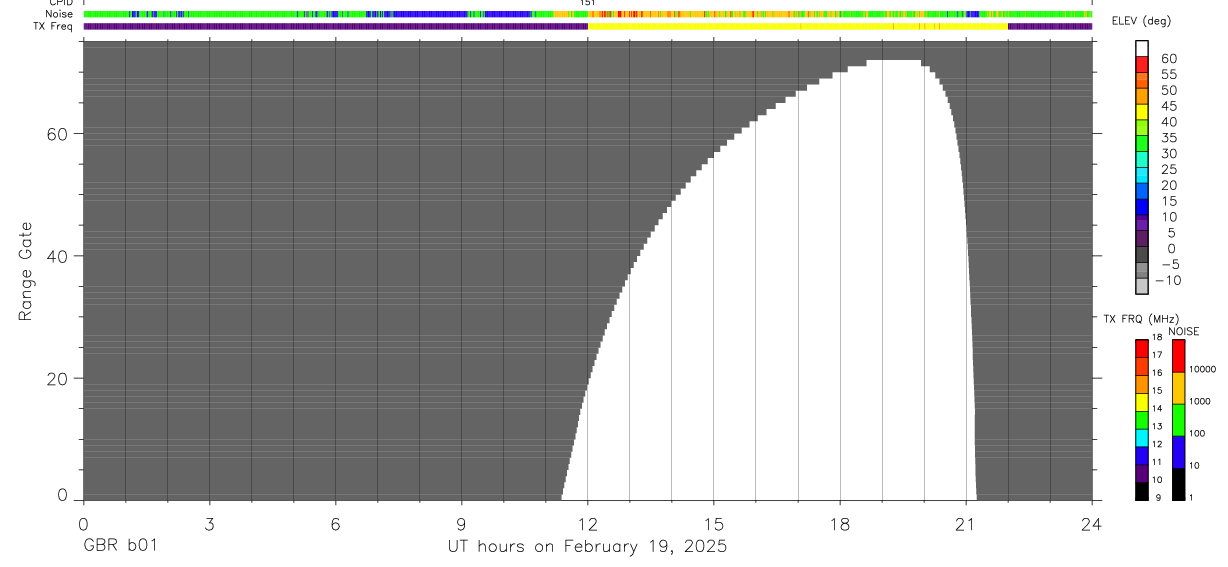Click the 'GBR b01' radar label

[119, 546]
